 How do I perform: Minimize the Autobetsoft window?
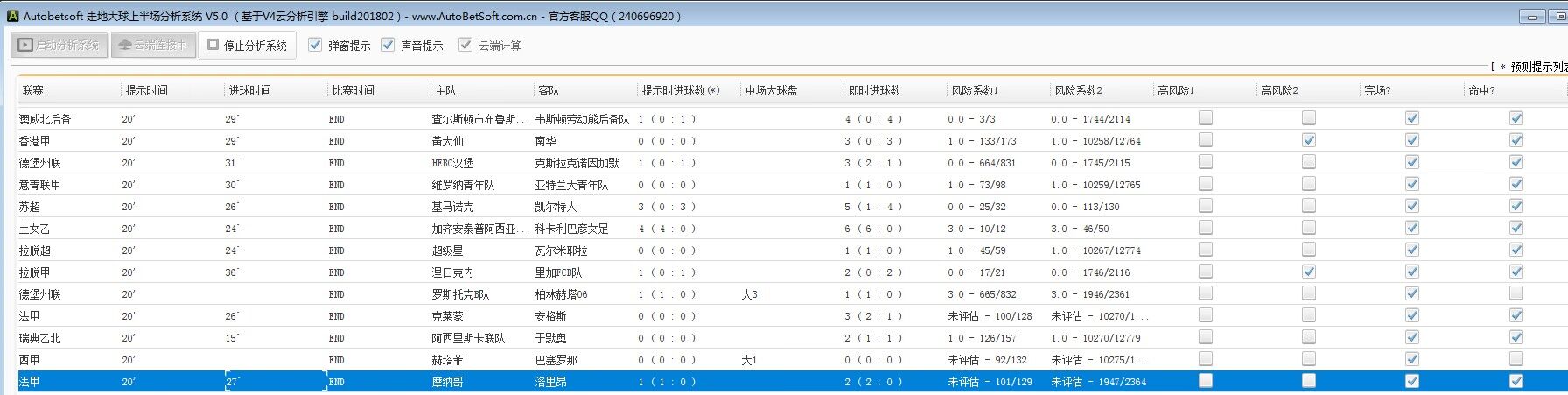pos(1532,16)
